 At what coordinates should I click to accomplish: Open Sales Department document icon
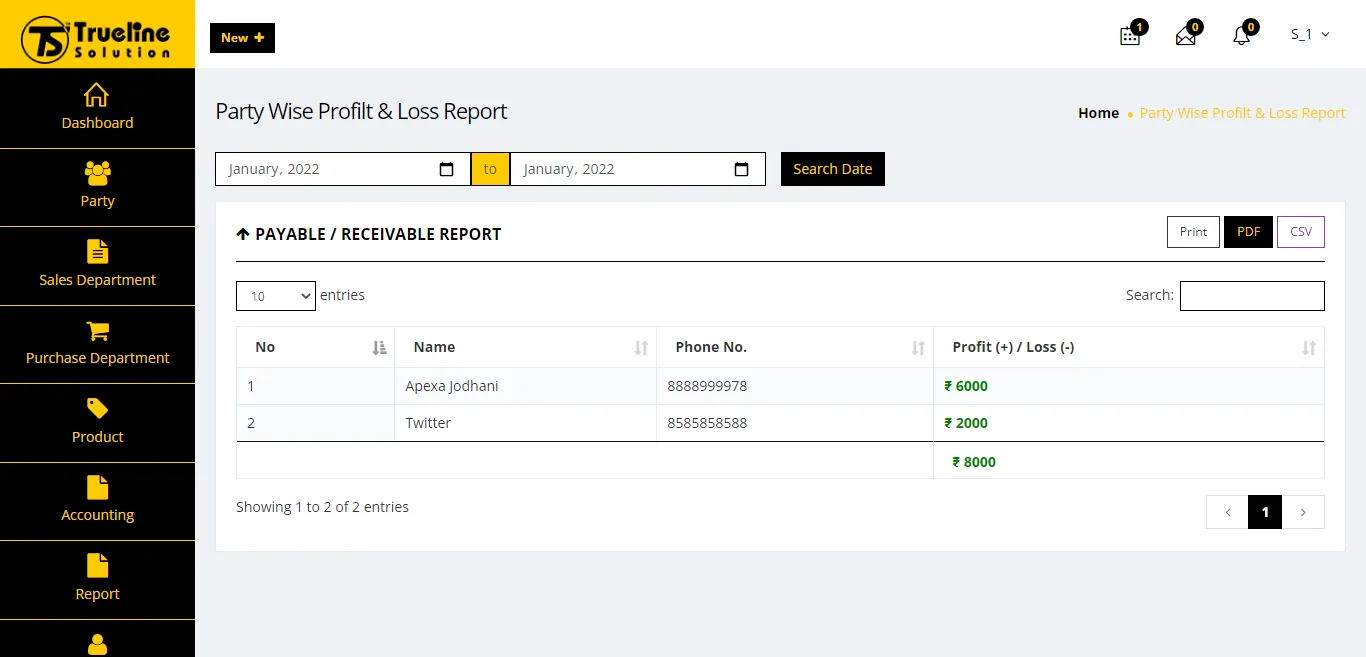pos(97,252)
